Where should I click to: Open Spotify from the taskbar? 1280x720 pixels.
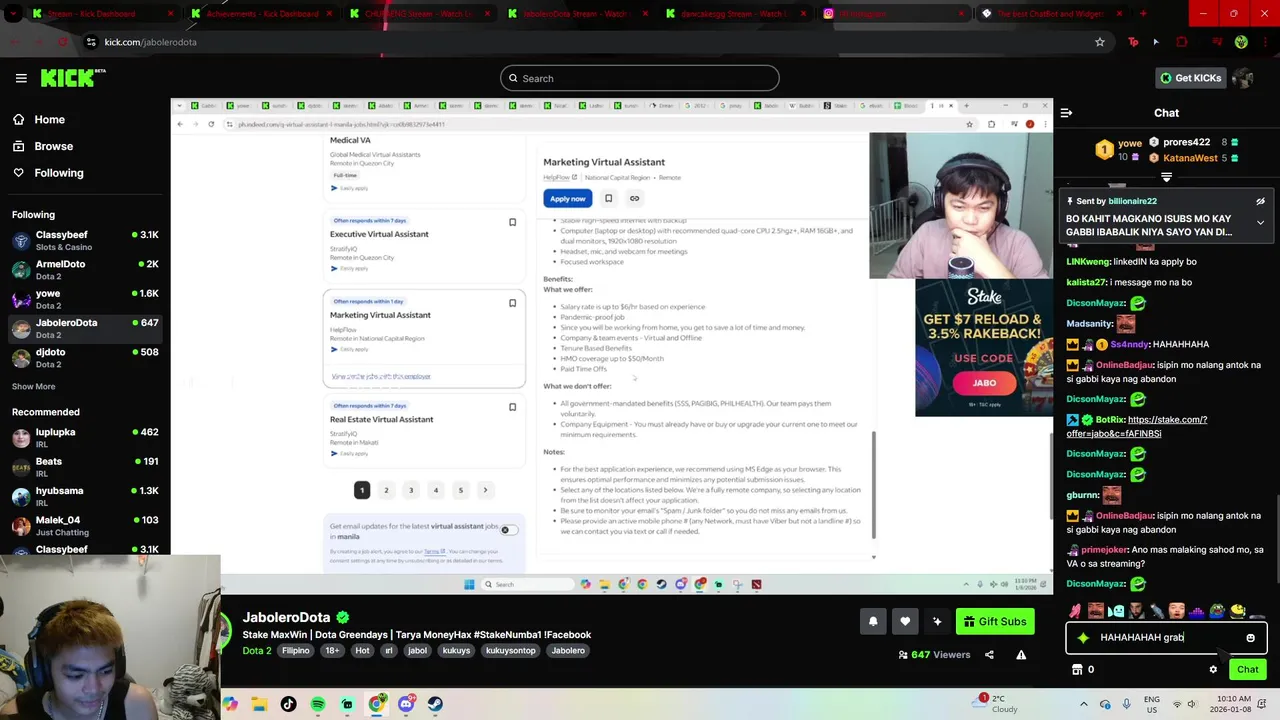click(318, 704)
